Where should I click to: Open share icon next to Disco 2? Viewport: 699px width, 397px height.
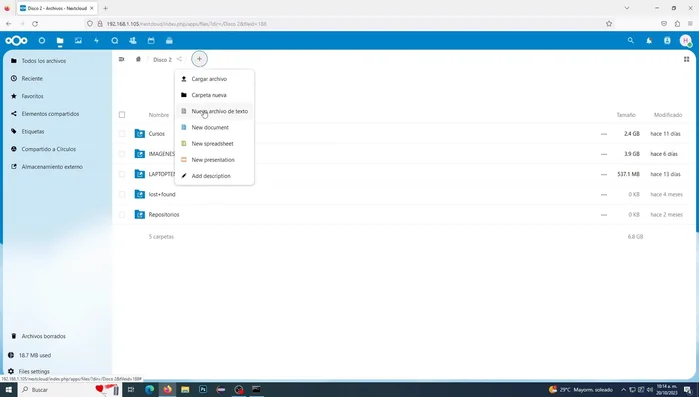tap(179, 59)
